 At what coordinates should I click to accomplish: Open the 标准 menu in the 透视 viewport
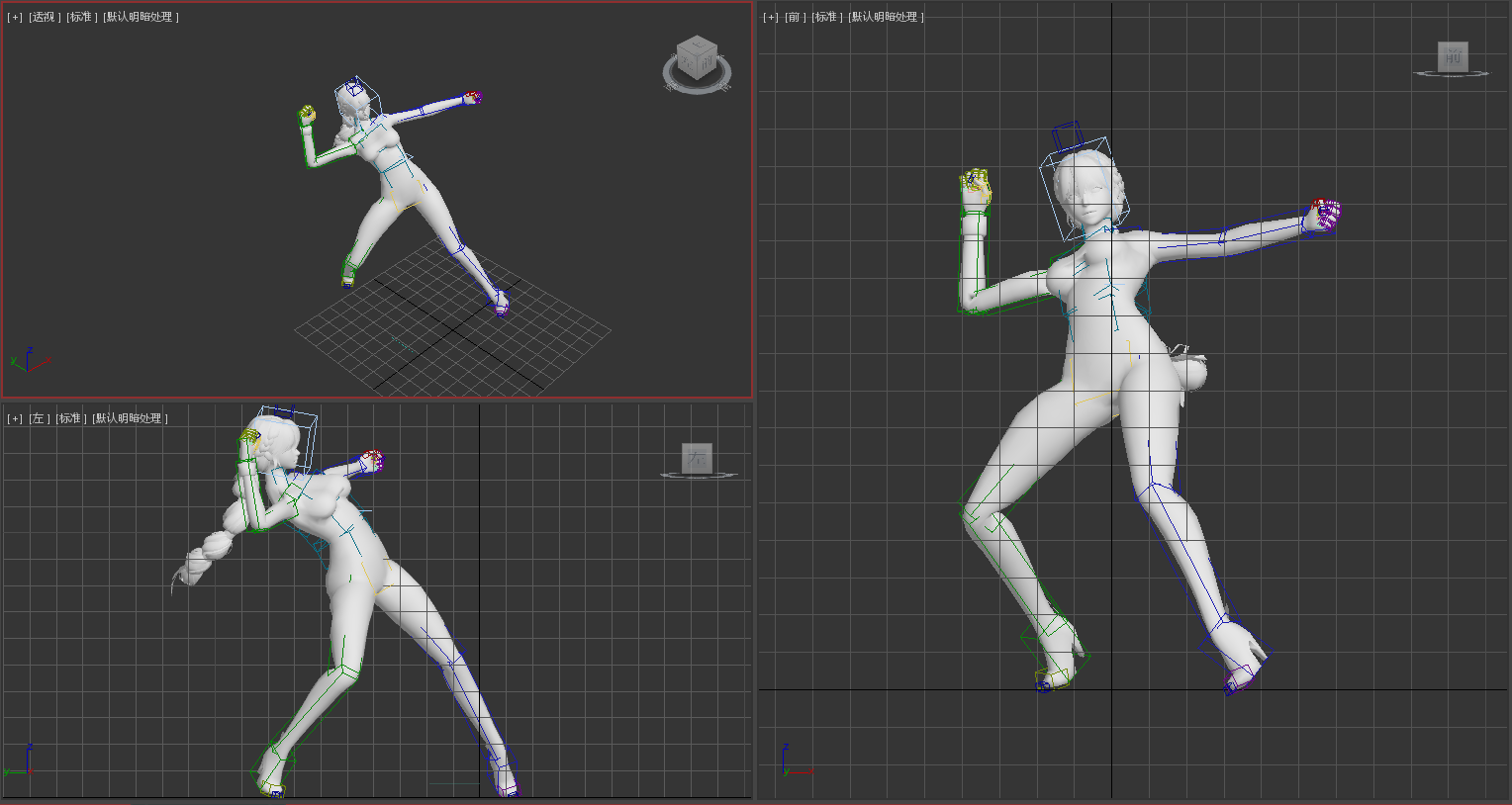tap(81, 17)
